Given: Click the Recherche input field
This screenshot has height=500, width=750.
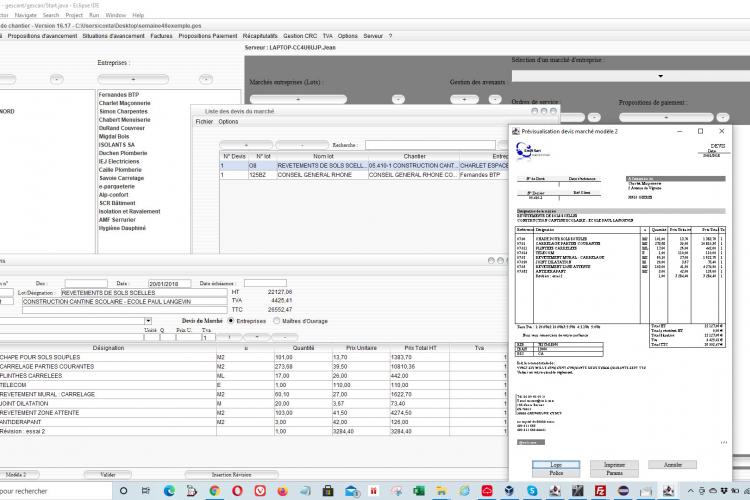Looking at the screenshot, I should [x=430, y=144].
